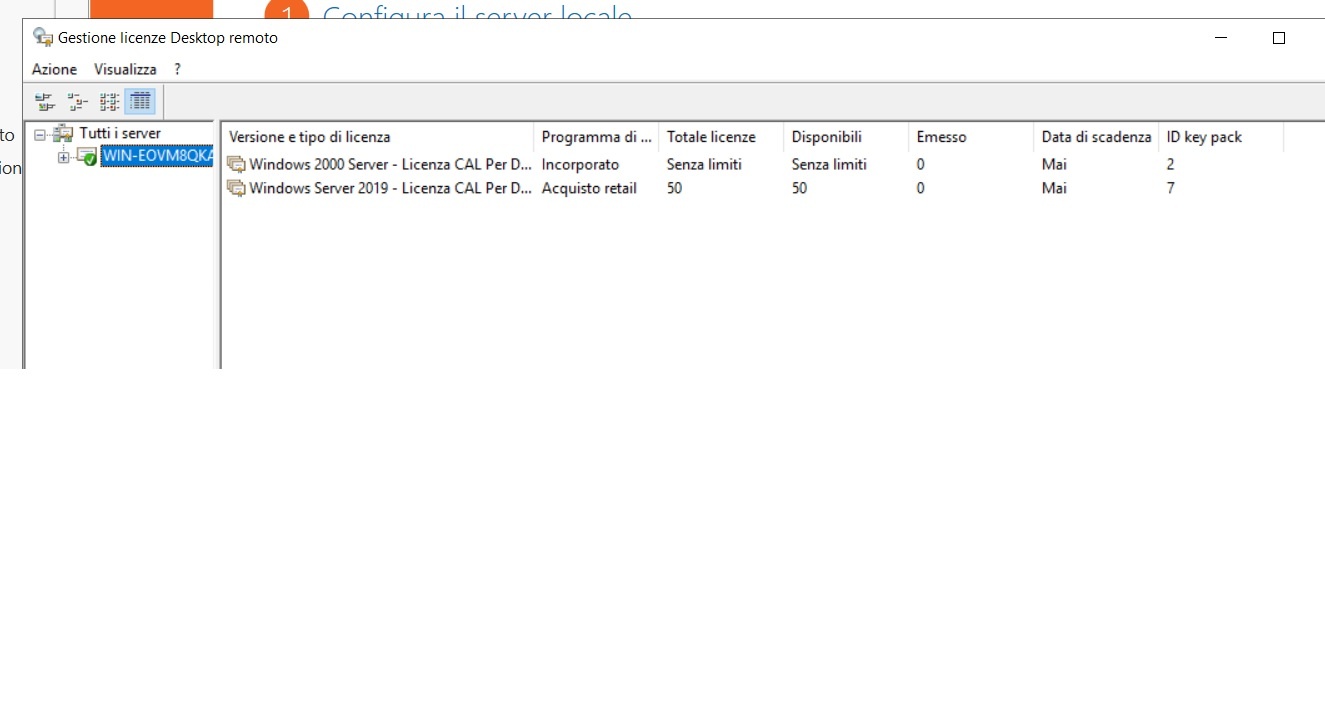The width and height of the screenshot is (1325, 720).
Task: Click 50 under Disponibili
Action: click(799, 188)
